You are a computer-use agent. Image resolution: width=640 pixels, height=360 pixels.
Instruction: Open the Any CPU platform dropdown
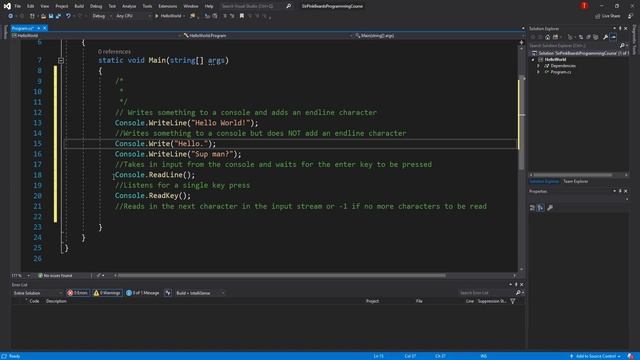[x=133, y=16]
